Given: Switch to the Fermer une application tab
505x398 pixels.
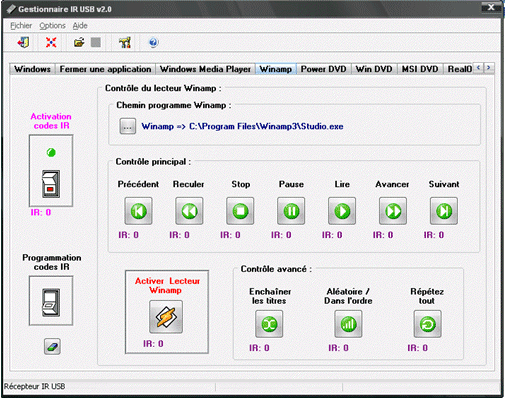Looking at the screenshot, I should (105, 69).
